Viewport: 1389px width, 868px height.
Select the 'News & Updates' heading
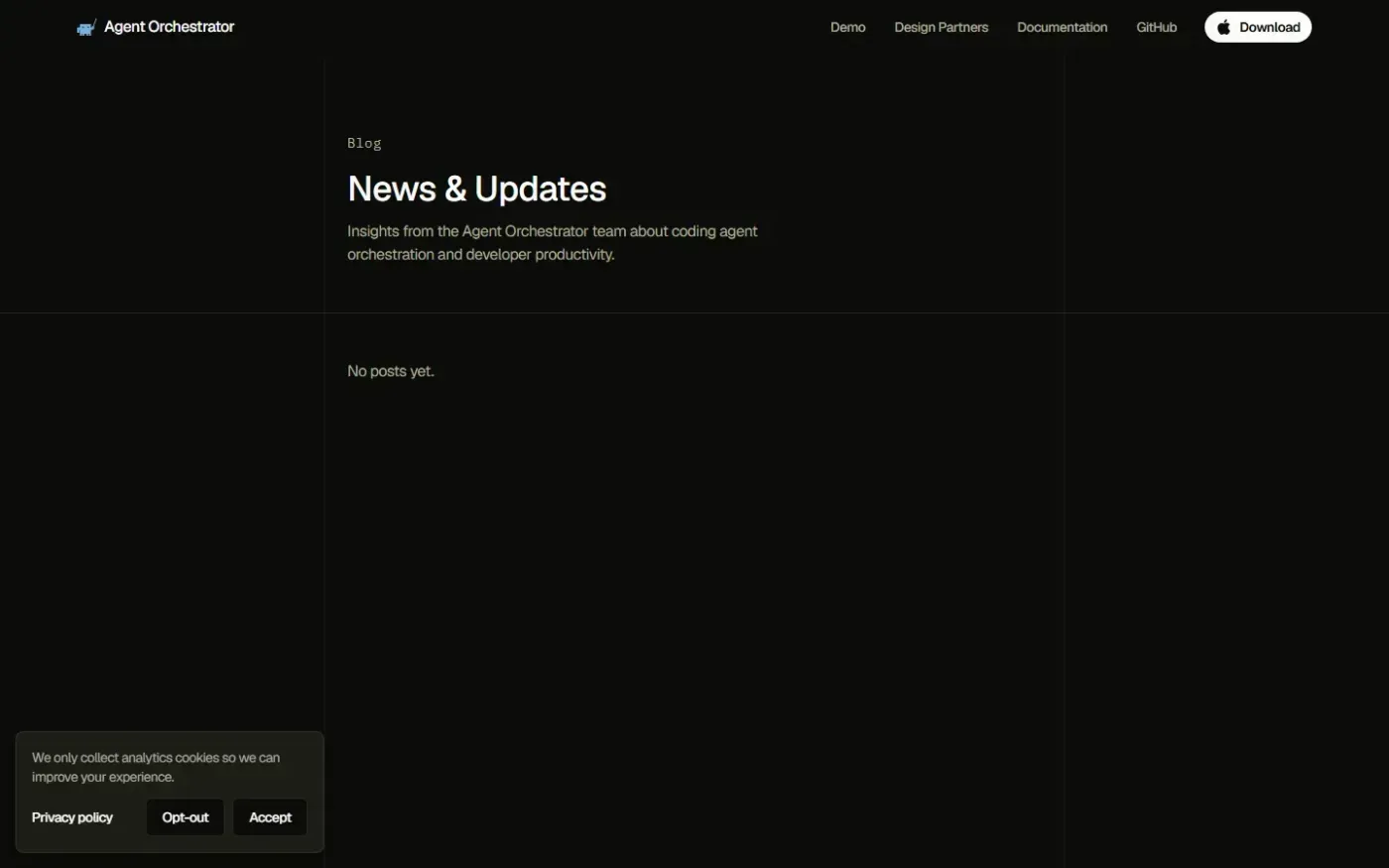click(x=477, y=188)
